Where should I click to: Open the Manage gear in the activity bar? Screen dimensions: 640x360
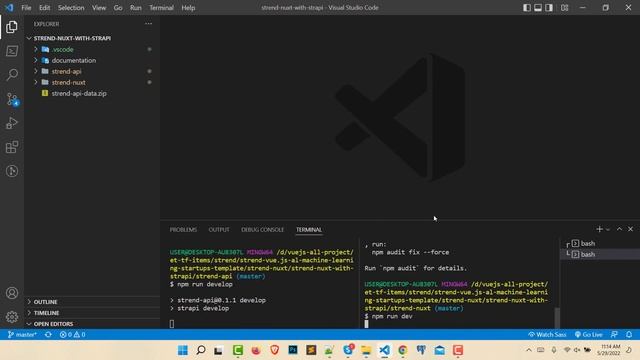pos(12,316)
